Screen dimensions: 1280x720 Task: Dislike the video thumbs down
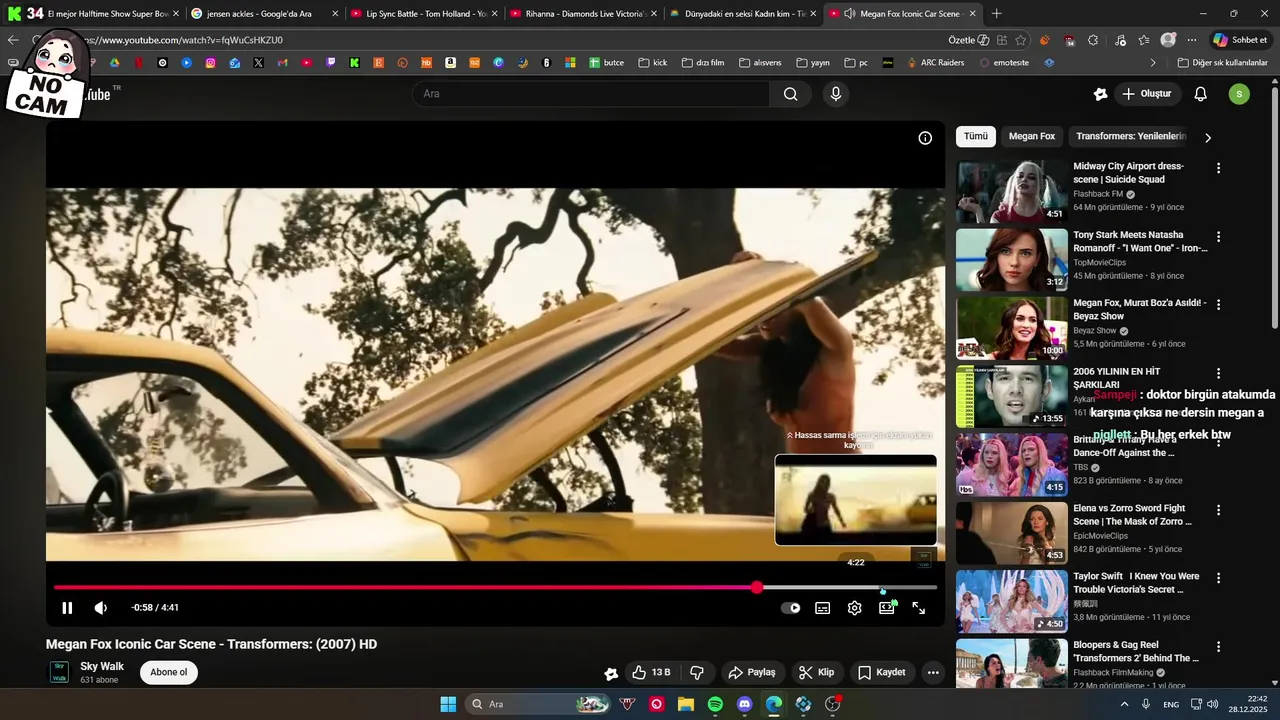pyautogui.click(x=698, y=672)
